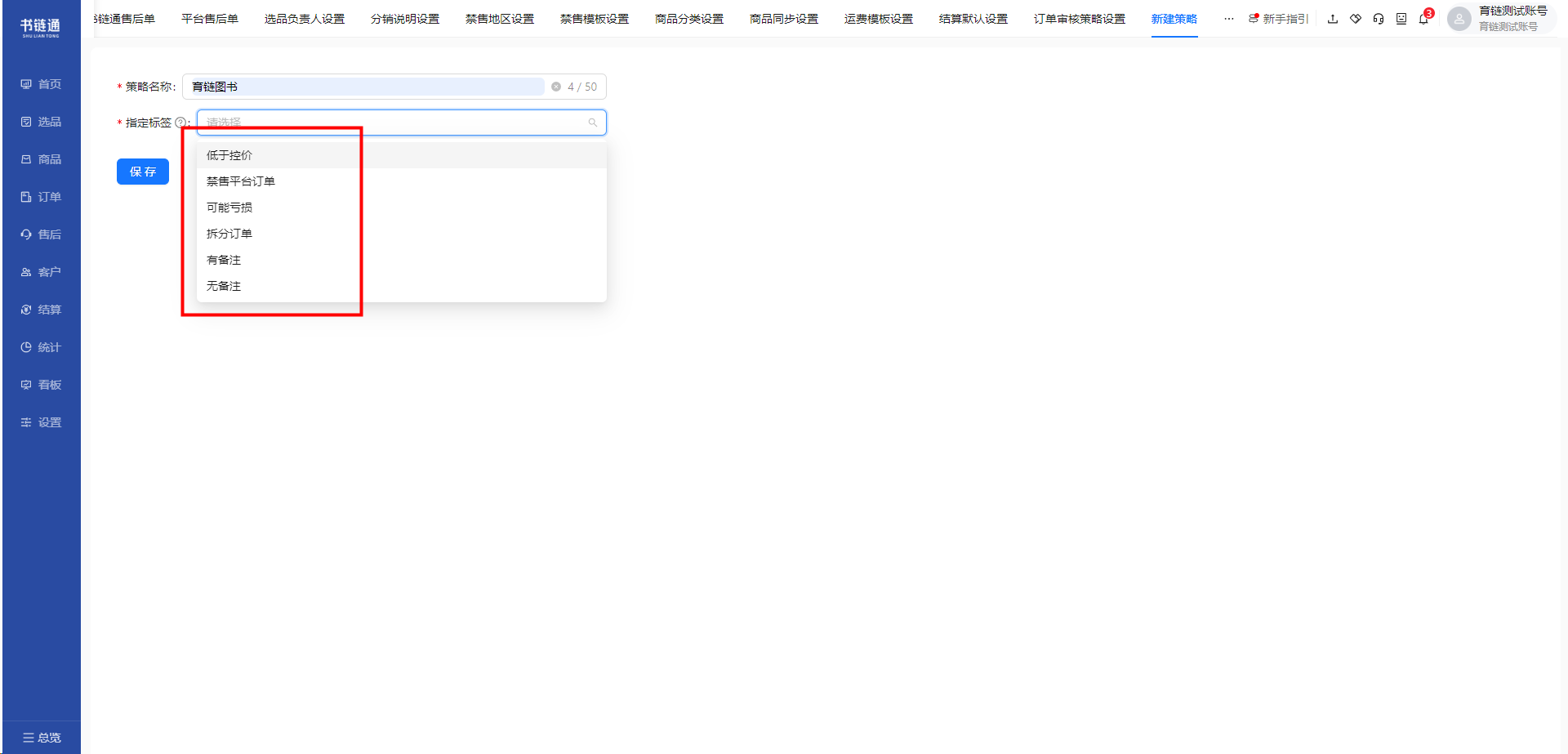
Task: Open the 商品分类设置 tab
Action: (x=689, y=19)
